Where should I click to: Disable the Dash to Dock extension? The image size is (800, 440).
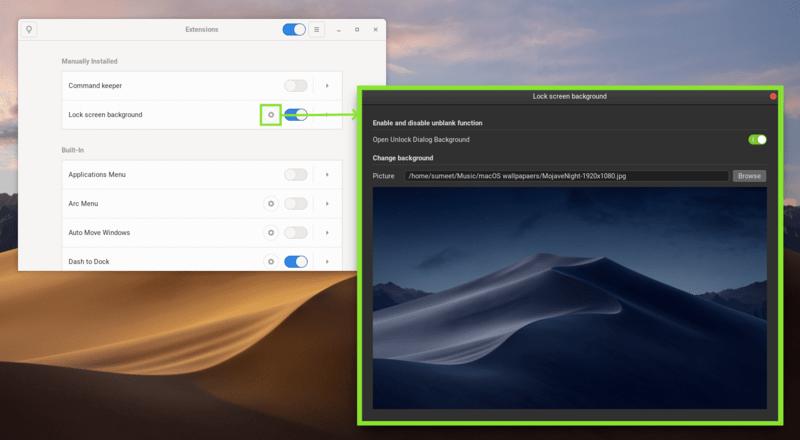point(296,262)
